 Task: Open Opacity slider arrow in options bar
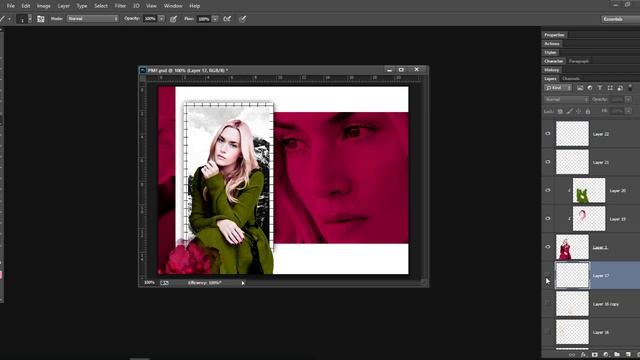point(162,19)
